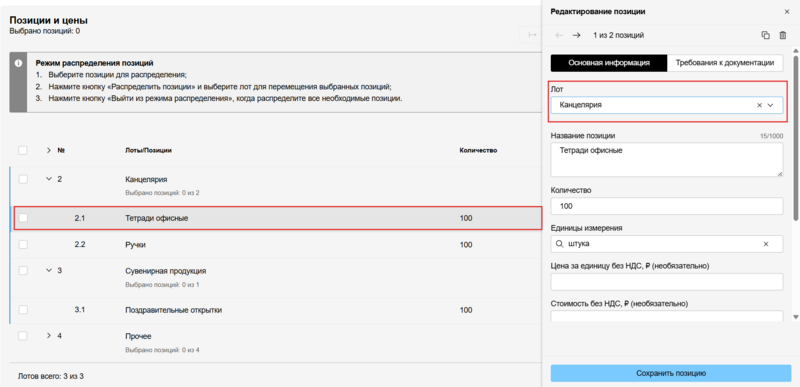Switch to Основная информация tab

[x=609, y=63]
